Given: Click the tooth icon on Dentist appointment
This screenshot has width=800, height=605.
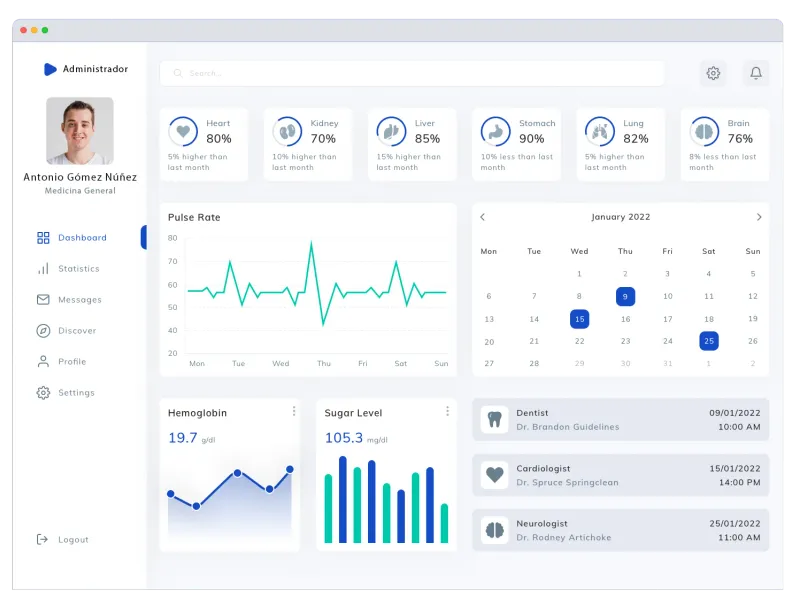Looking at the screenshot, I should 494,419.
